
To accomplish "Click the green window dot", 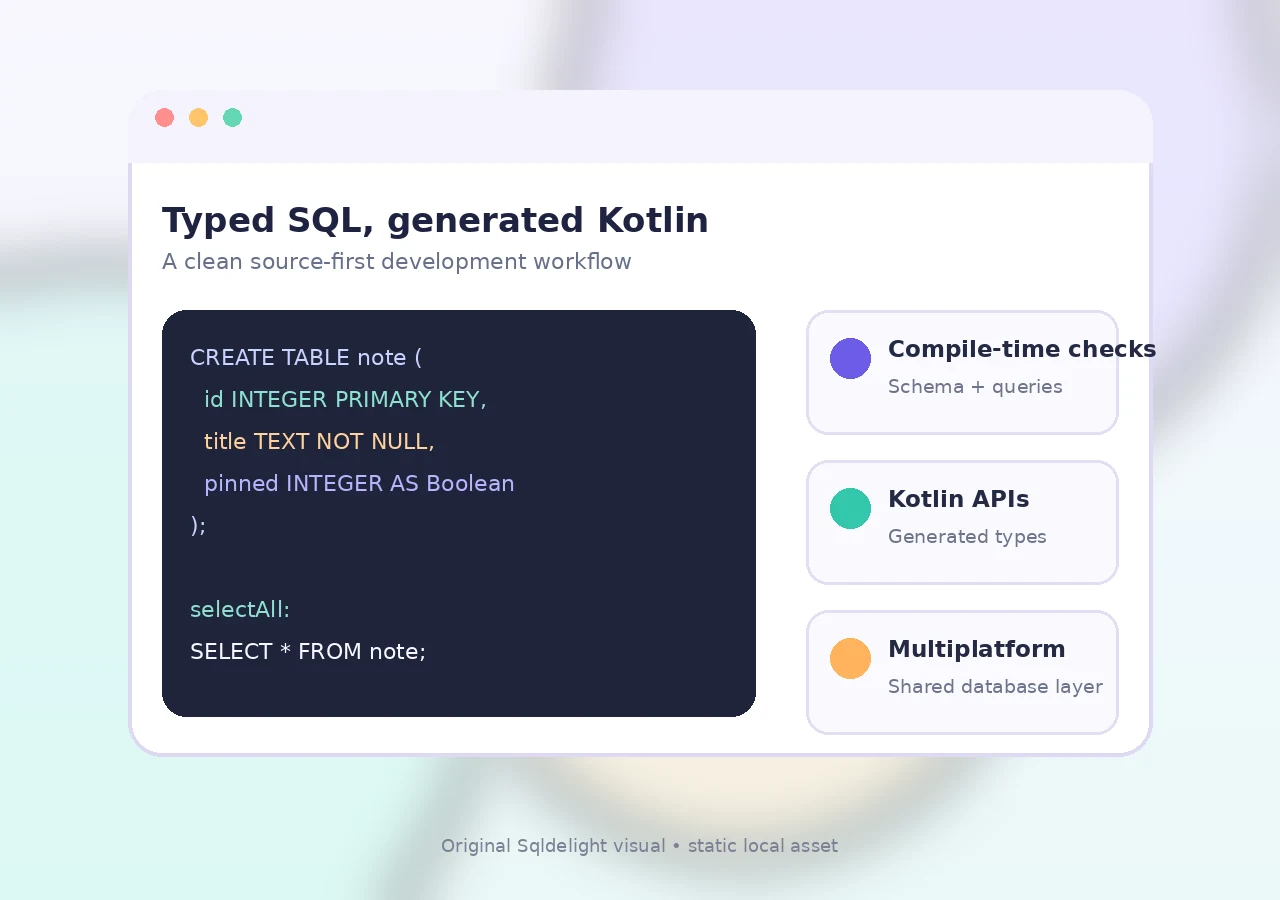I will tap(233, 118).
